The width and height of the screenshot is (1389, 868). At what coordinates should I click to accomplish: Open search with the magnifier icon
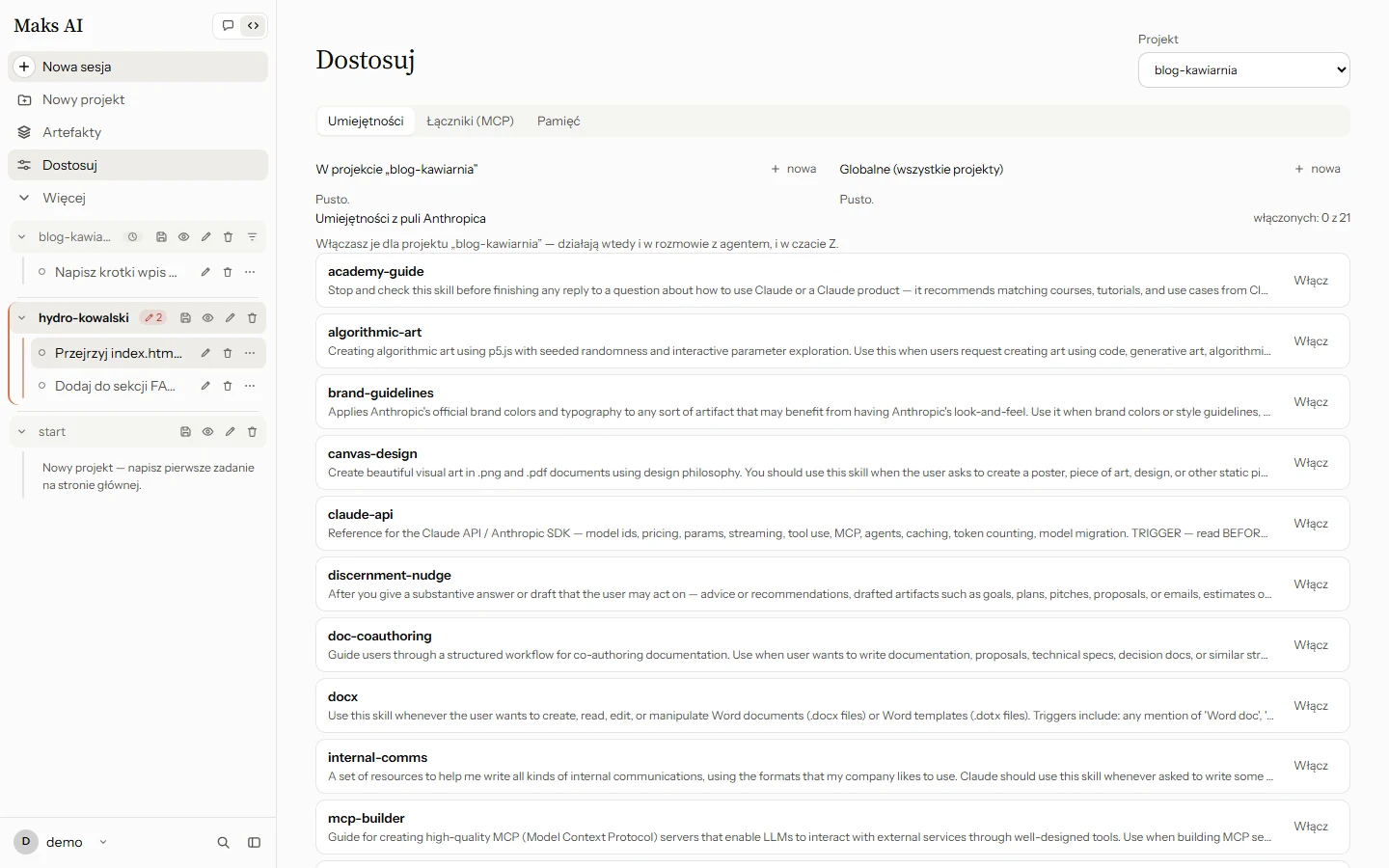click(223, 843)
